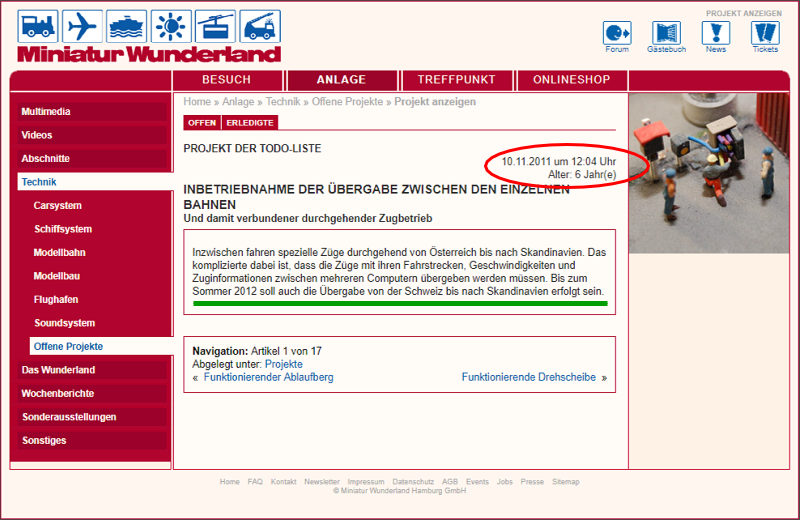Screen dimensions: 800x520
Task: Open Sitemap link in the footer
Action: 566,482
